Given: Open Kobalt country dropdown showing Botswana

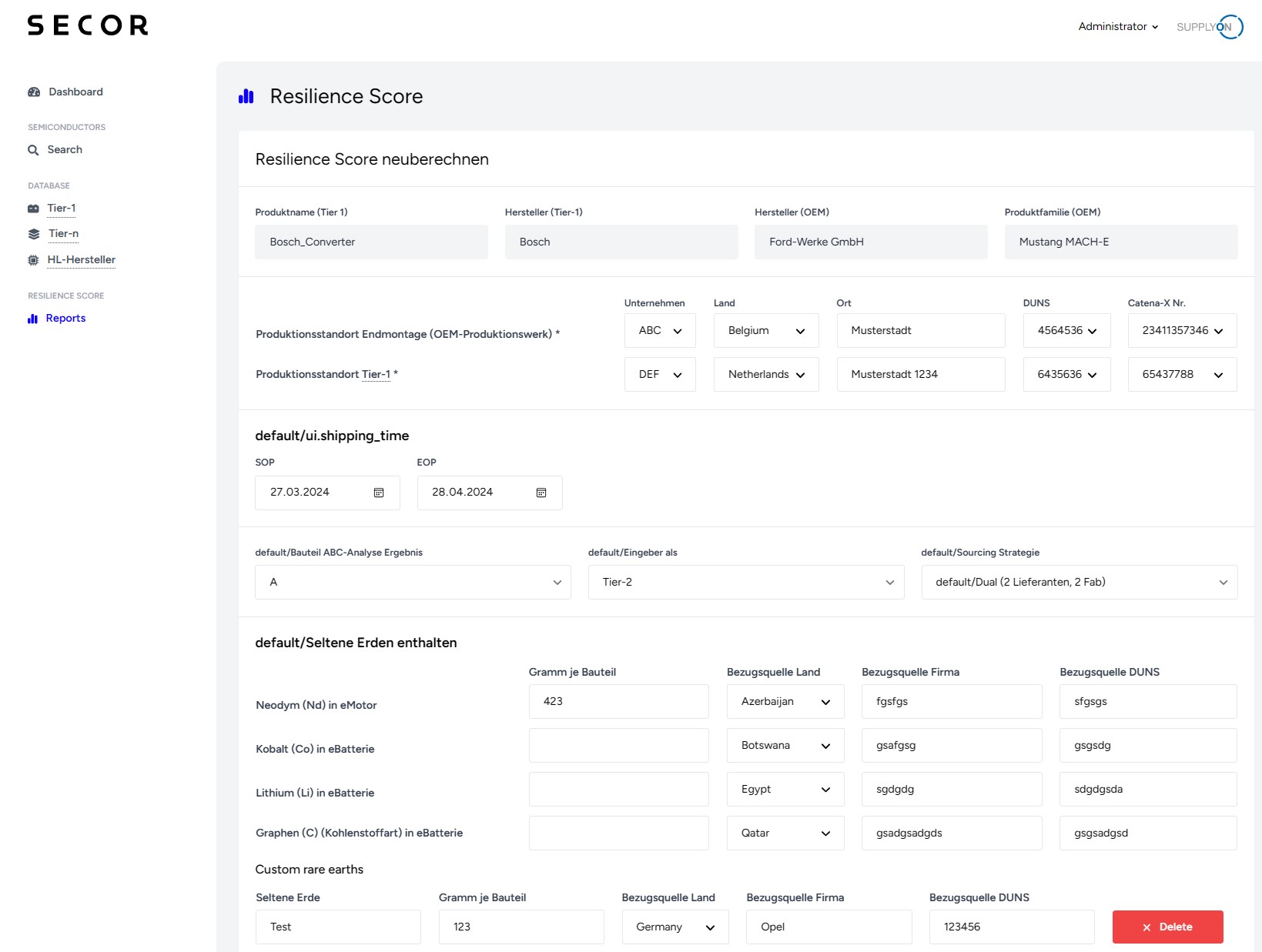Looking at the screenshot, I should [x=785, y=746].
